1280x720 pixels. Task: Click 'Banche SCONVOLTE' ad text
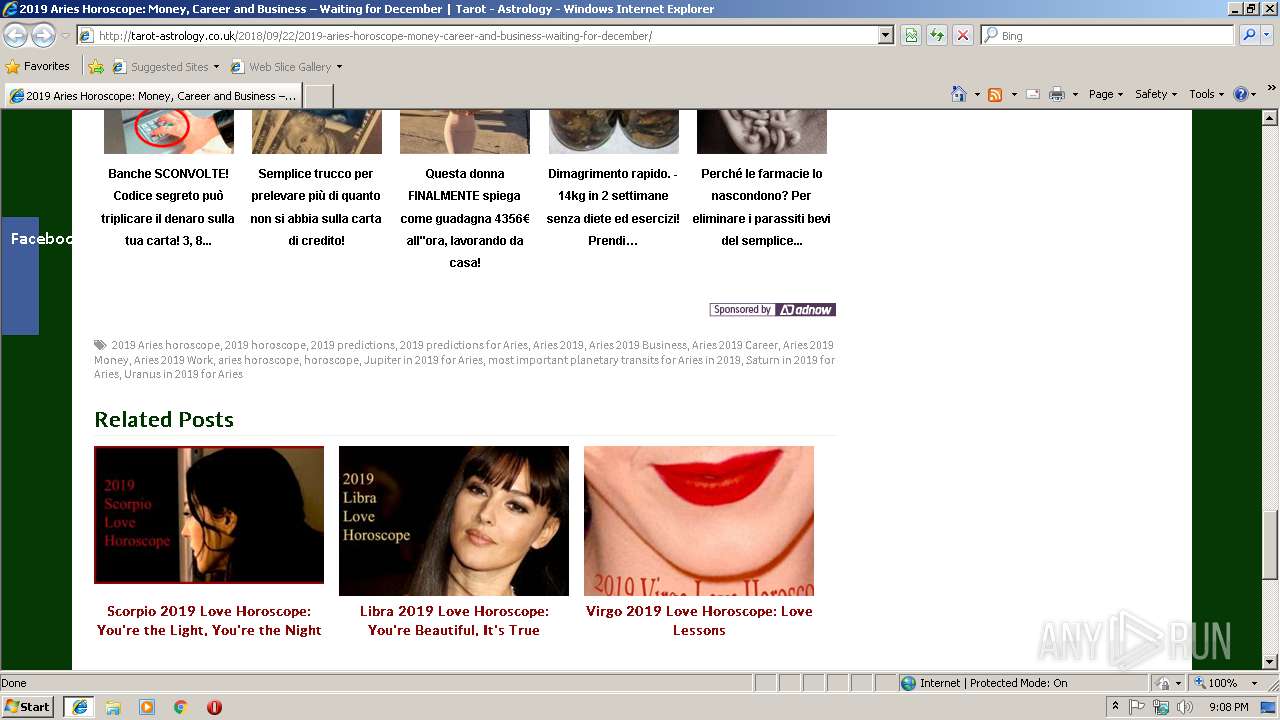[x=168, y=207]
